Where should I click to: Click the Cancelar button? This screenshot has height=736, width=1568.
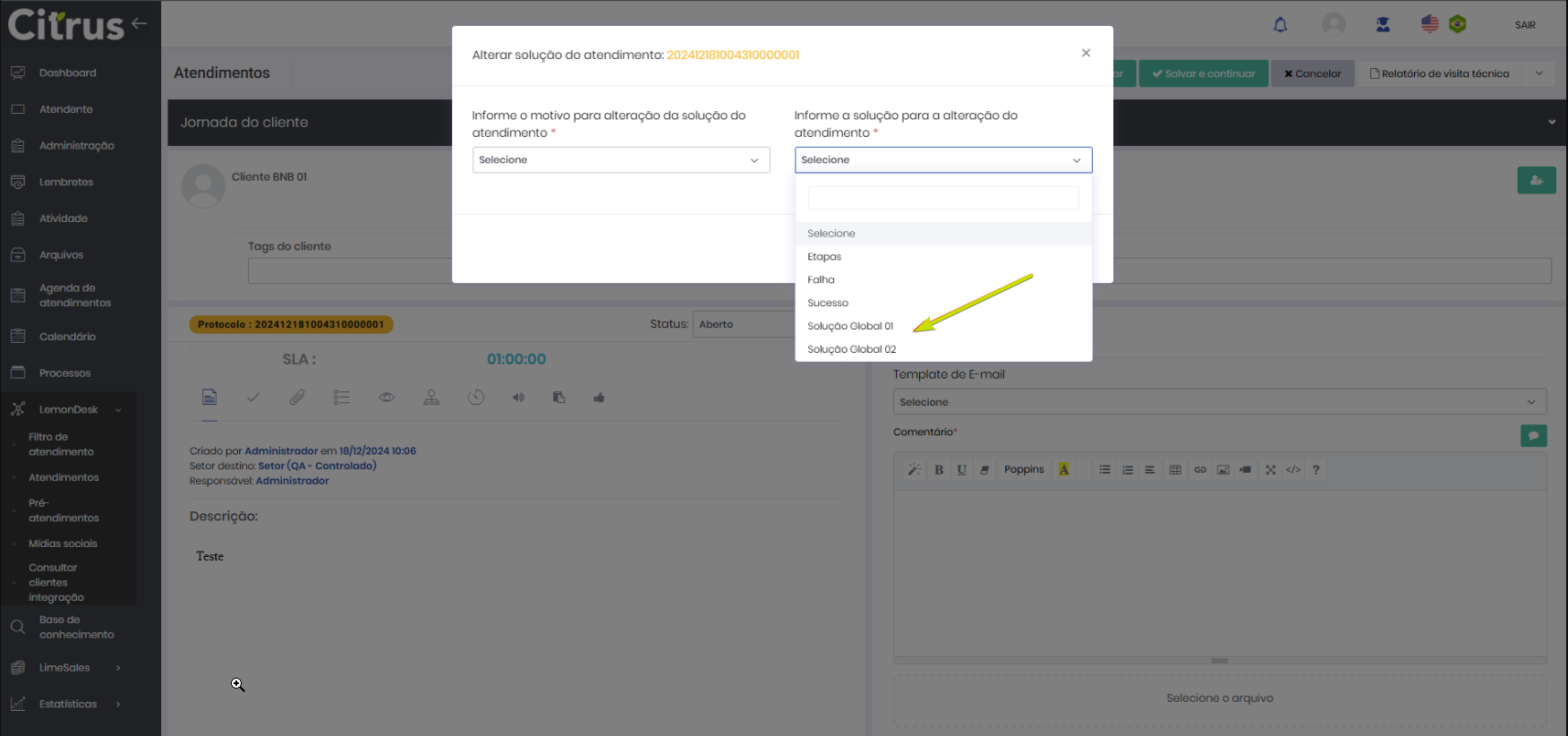click(x=1312, y=73)
